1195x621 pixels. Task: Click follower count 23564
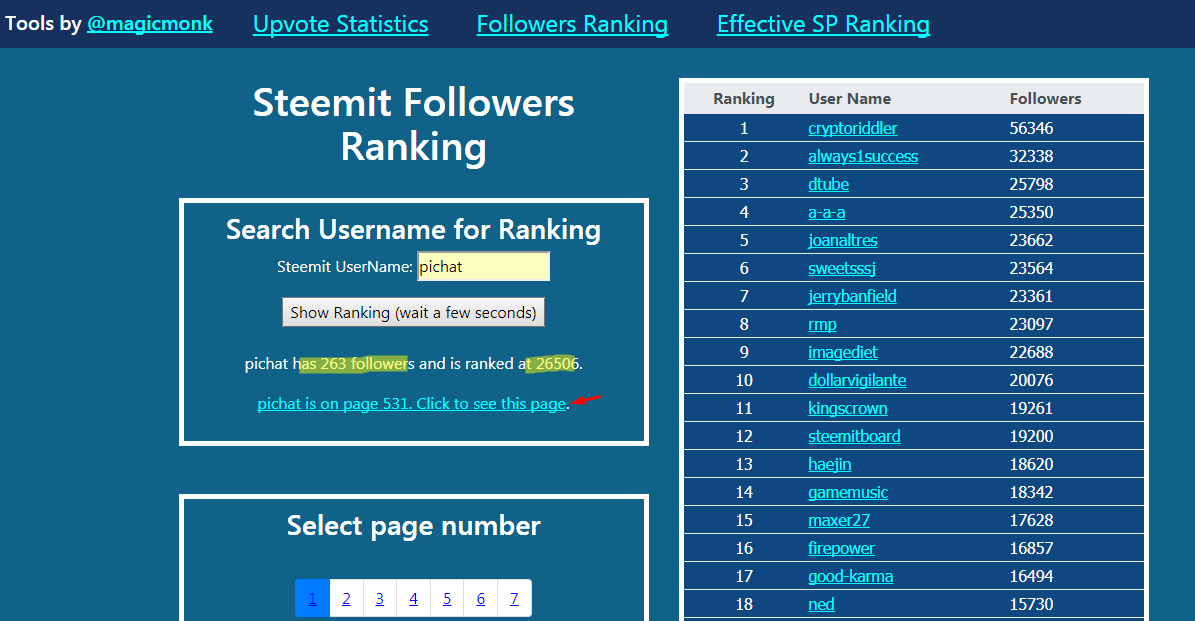(x=1031, y=268)
